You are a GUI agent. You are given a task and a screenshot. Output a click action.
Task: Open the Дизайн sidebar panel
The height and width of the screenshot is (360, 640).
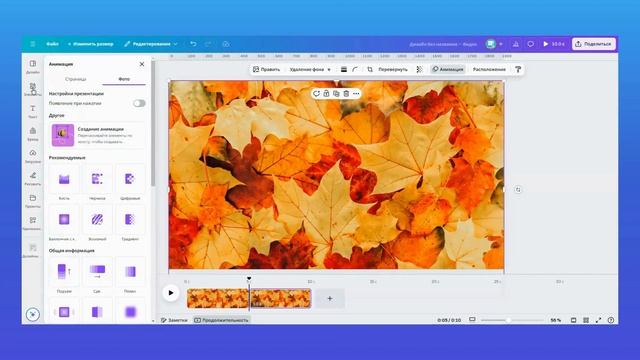[x=33, y=67]
